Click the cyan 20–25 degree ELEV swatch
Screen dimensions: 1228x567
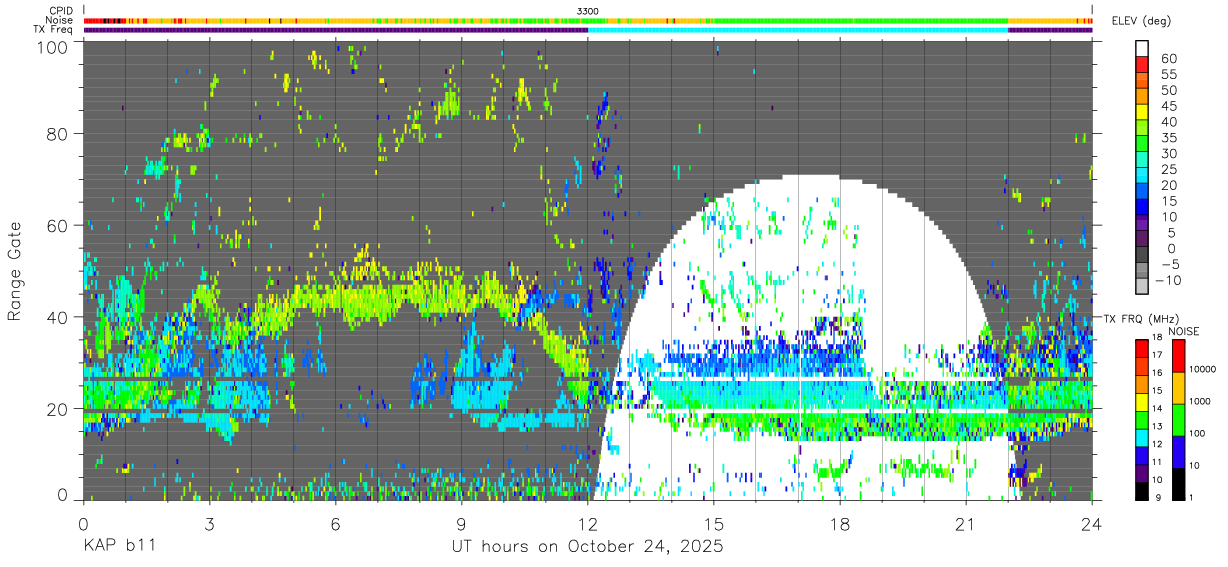click(1142, 174)
